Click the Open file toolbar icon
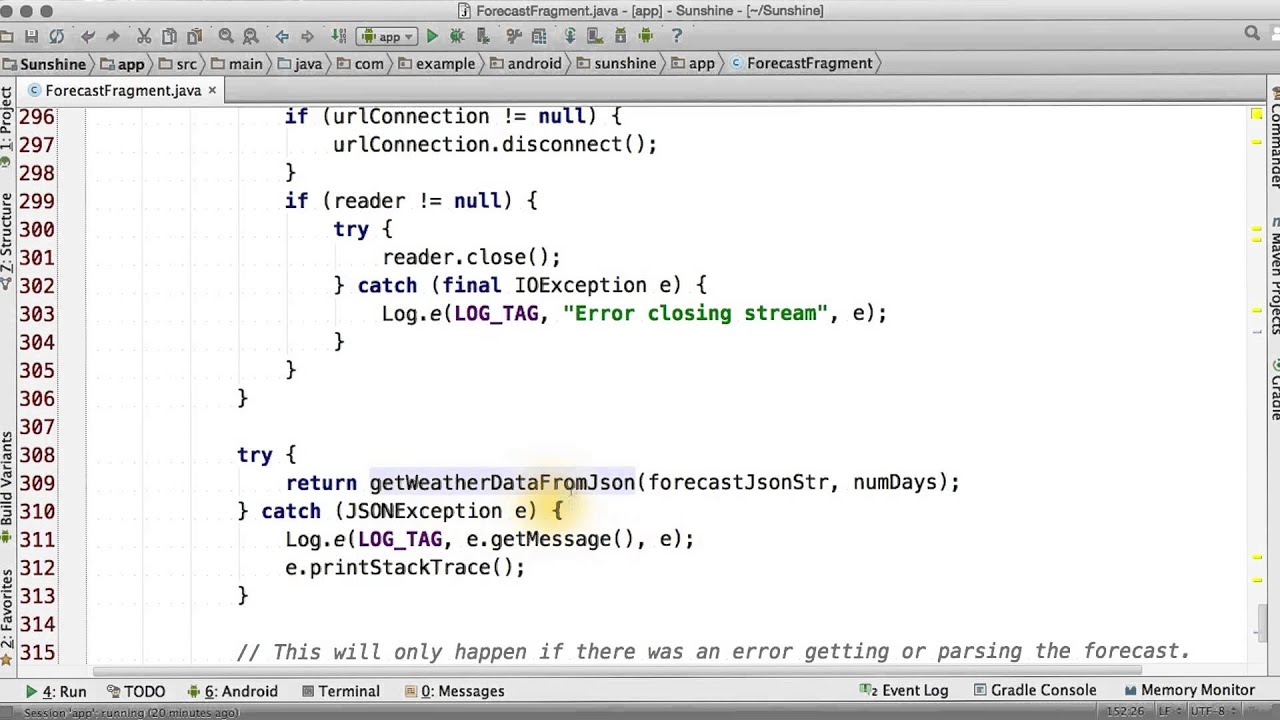The image size is (1280, 720). [x=6, y=36]
